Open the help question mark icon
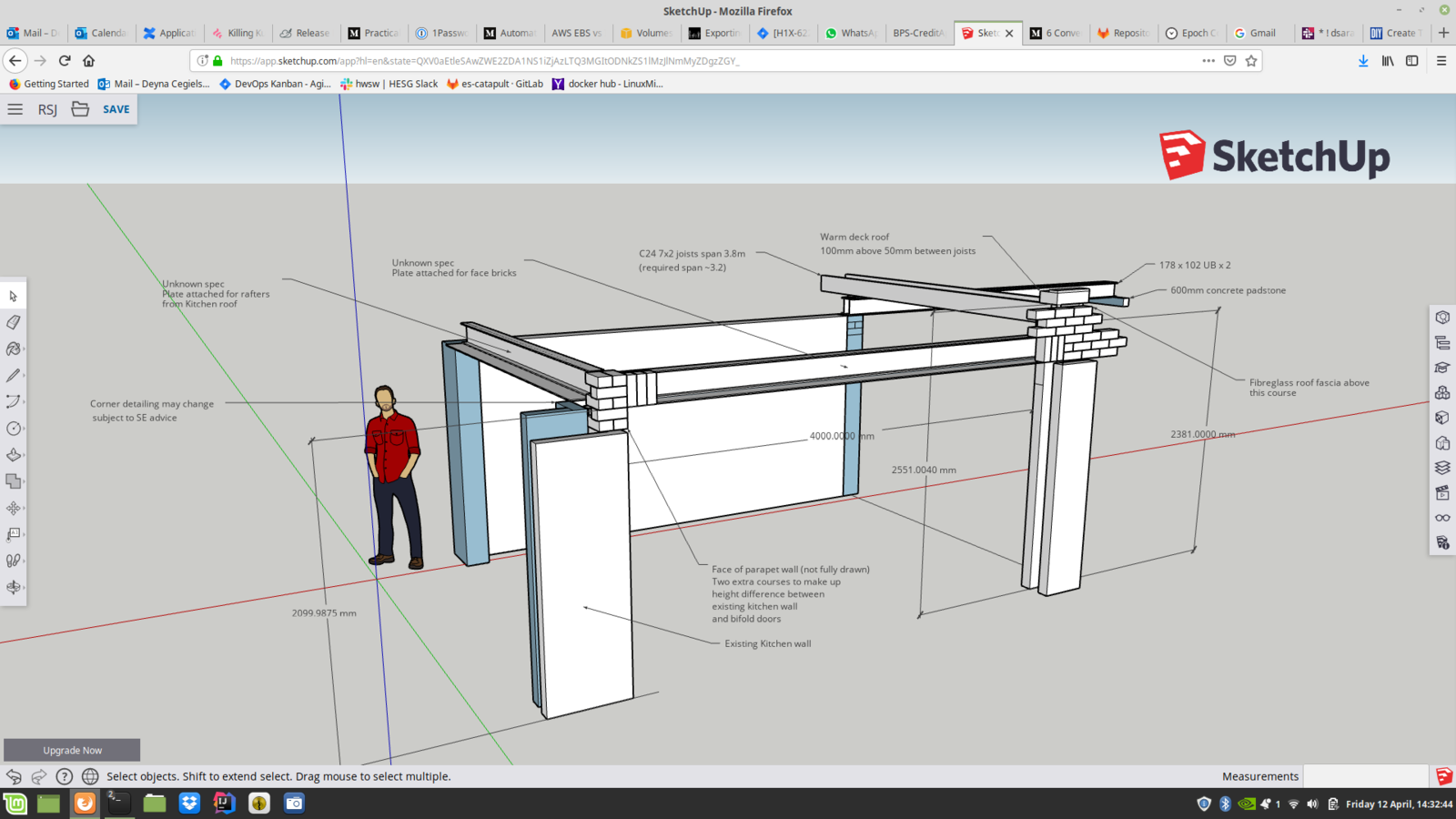 click(x=64, y=776)
